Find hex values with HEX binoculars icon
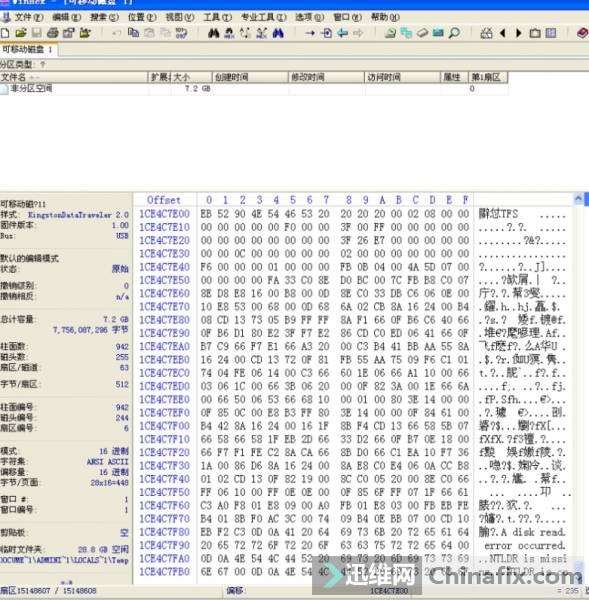This screenshot has width=589, height=600. click(x=229, y=33)
